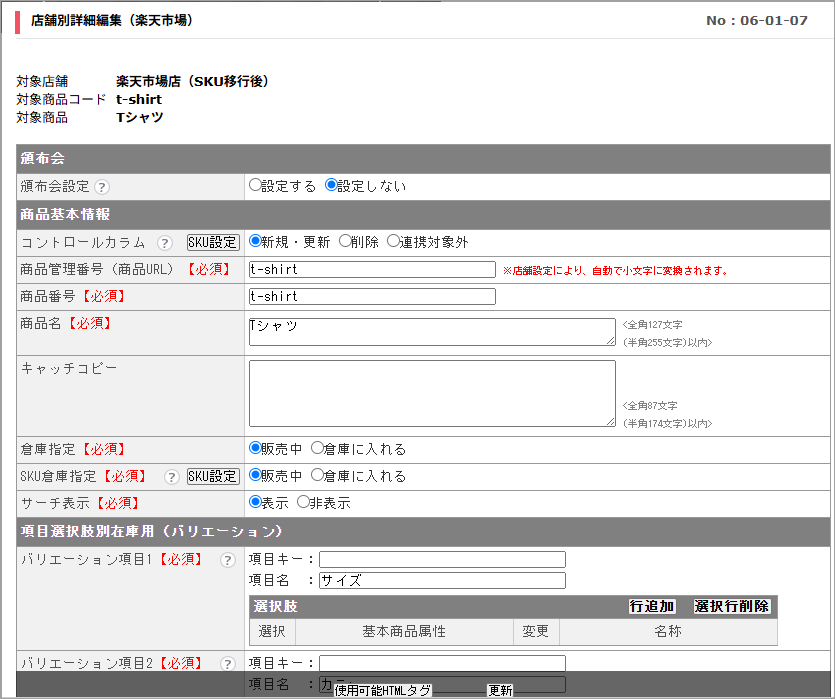This screenshot has width=835, height=699.
Task: Click the red 店舗設定により lowercase conversion notice
Action: (616, 270)
